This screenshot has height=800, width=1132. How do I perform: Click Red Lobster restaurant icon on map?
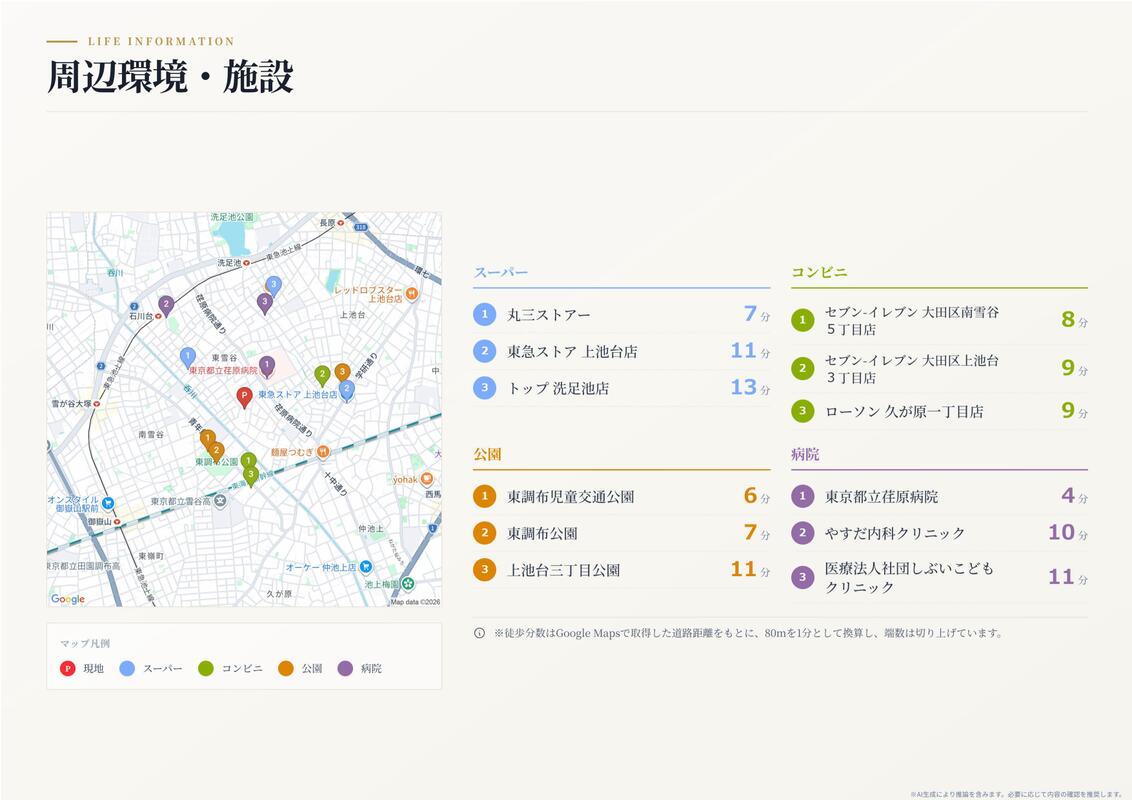pos(412,293)
